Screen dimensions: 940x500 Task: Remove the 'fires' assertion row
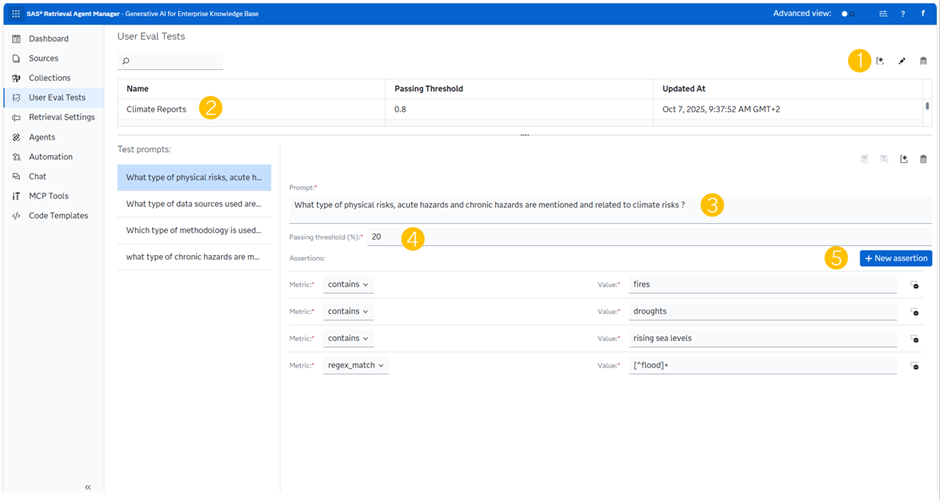(x=914, y=285)
